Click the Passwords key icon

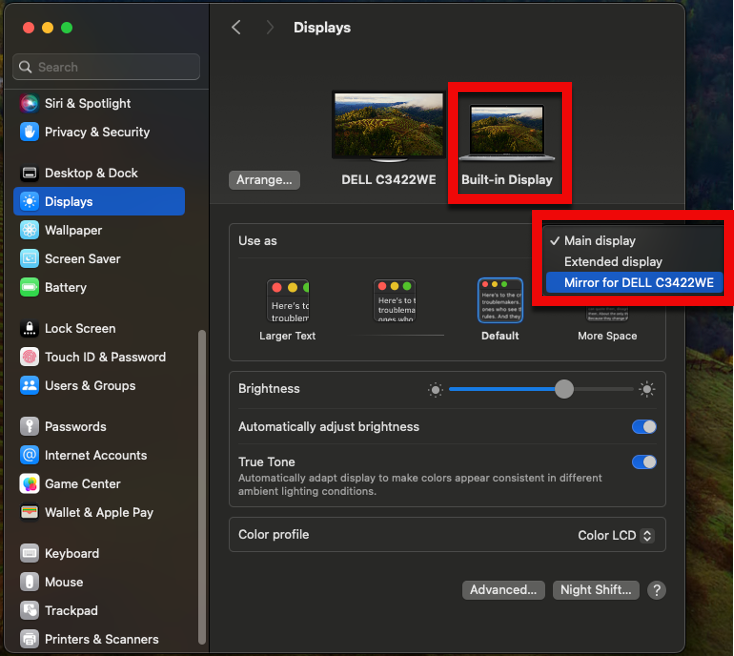(x=29, y=426)
